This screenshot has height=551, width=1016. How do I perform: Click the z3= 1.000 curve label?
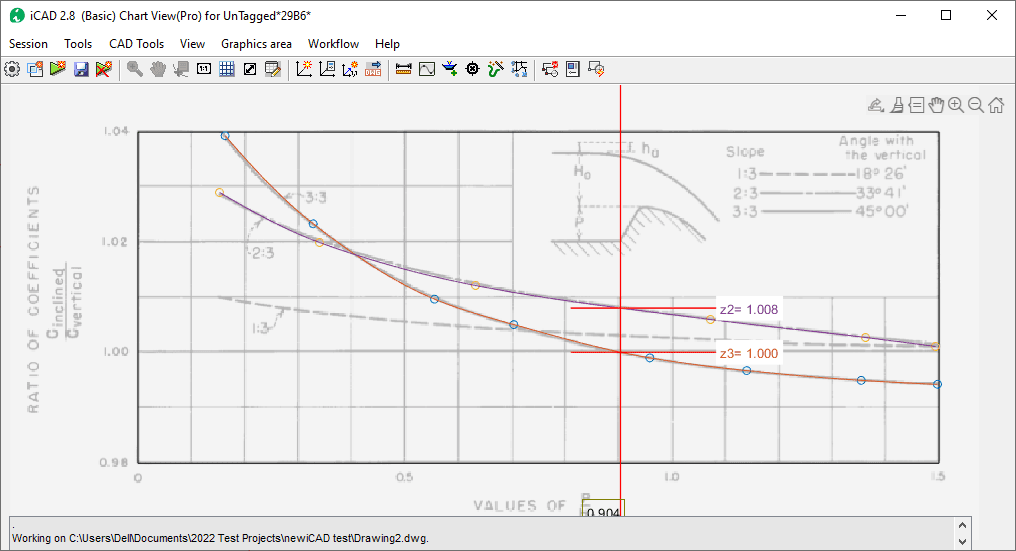coord(748,353)
